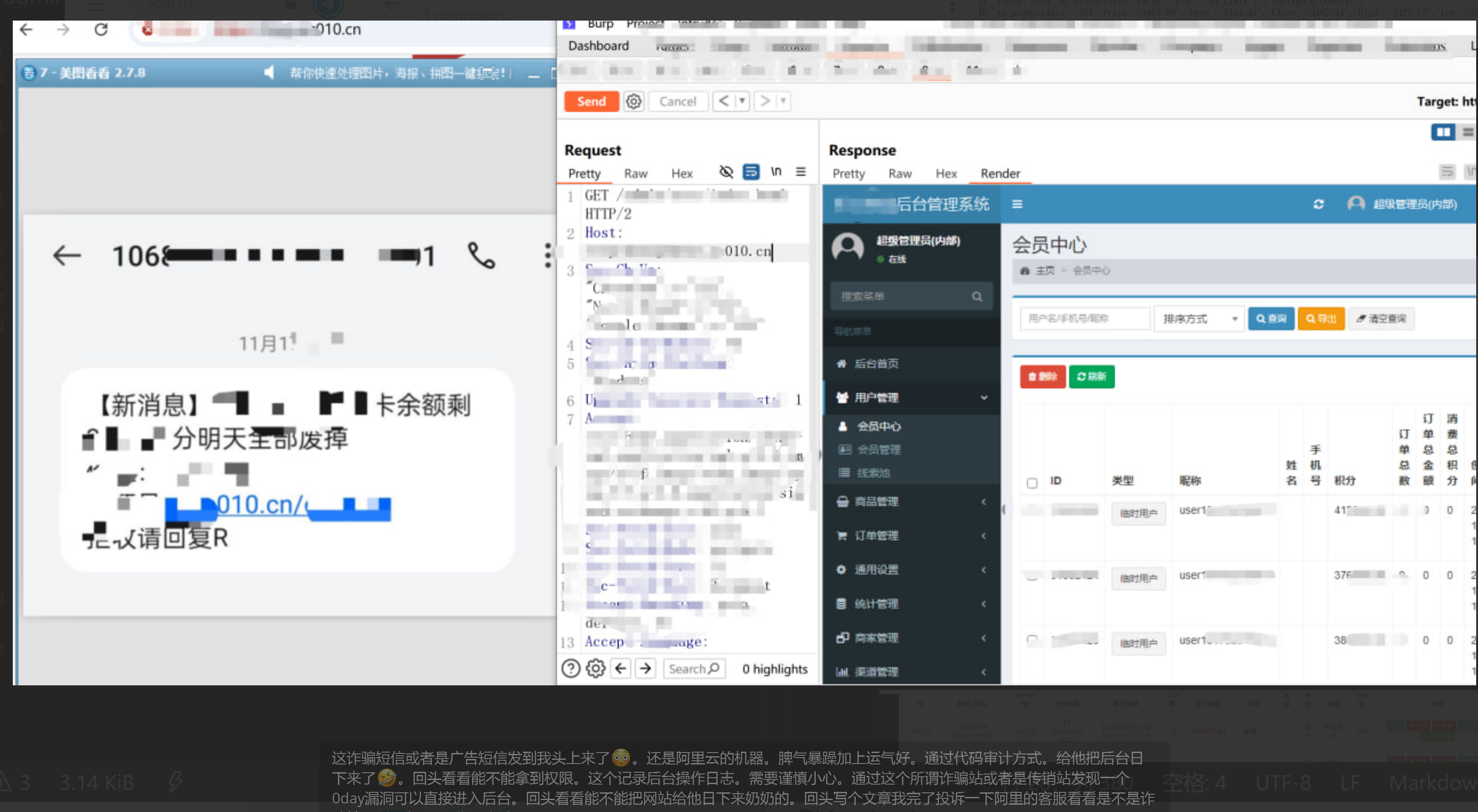Toggle the \n non-printable characters button
The width and height of the screenshot is (1478, 812).
(776, 171)
